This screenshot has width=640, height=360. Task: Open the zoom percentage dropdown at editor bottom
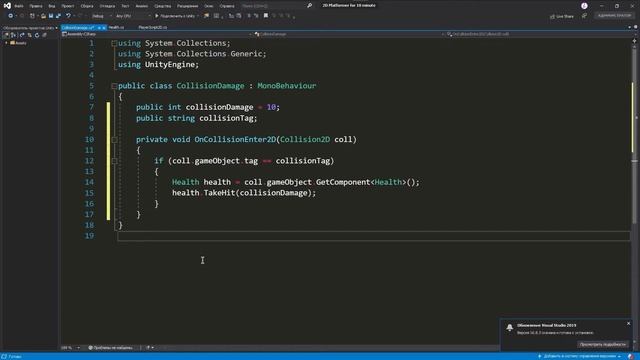click(71, 348)
